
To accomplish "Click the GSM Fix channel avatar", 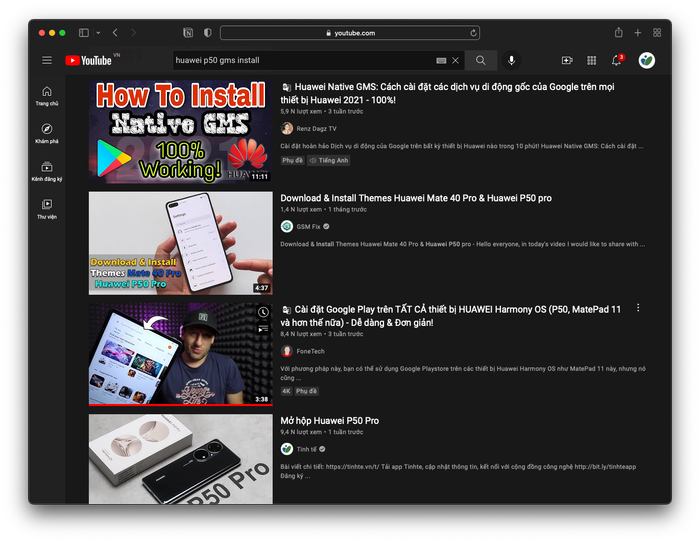I will (287, 226).
